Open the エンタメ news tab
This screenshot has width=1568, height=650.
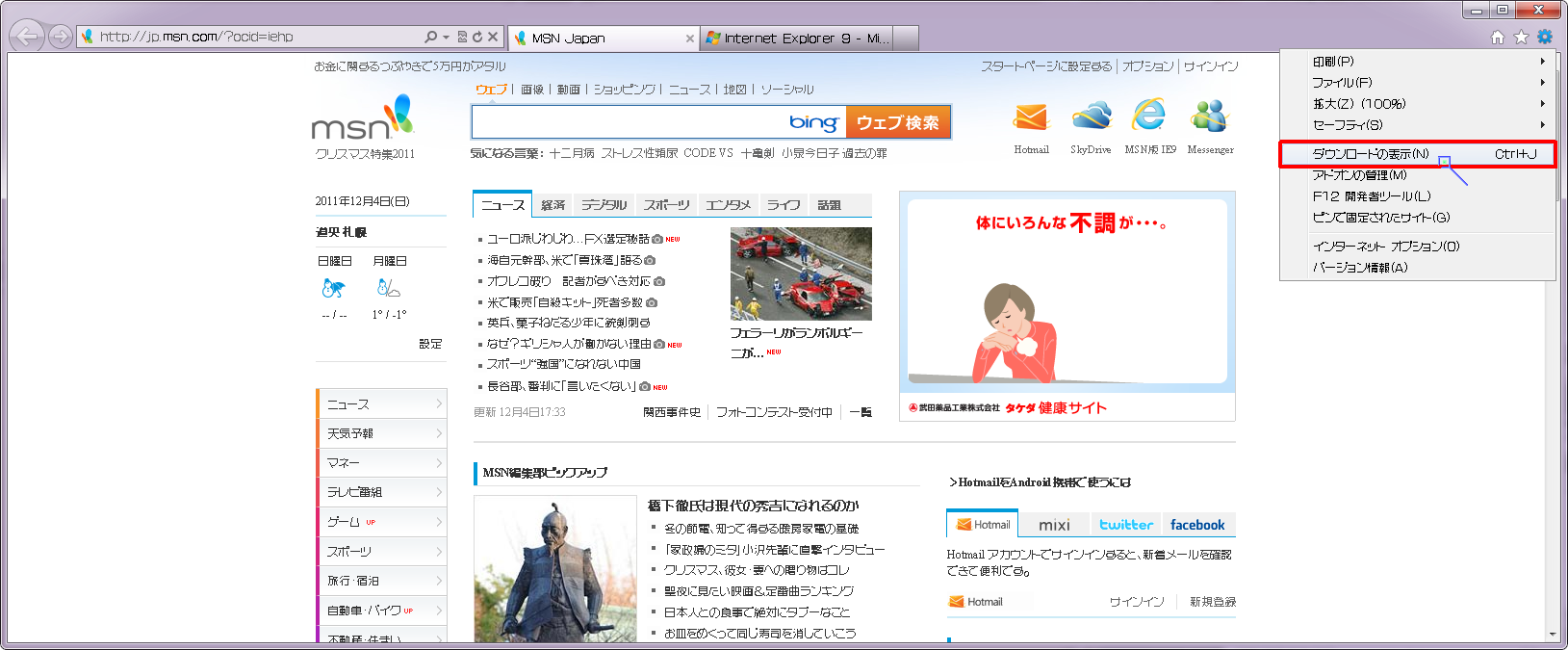point(728,205)
